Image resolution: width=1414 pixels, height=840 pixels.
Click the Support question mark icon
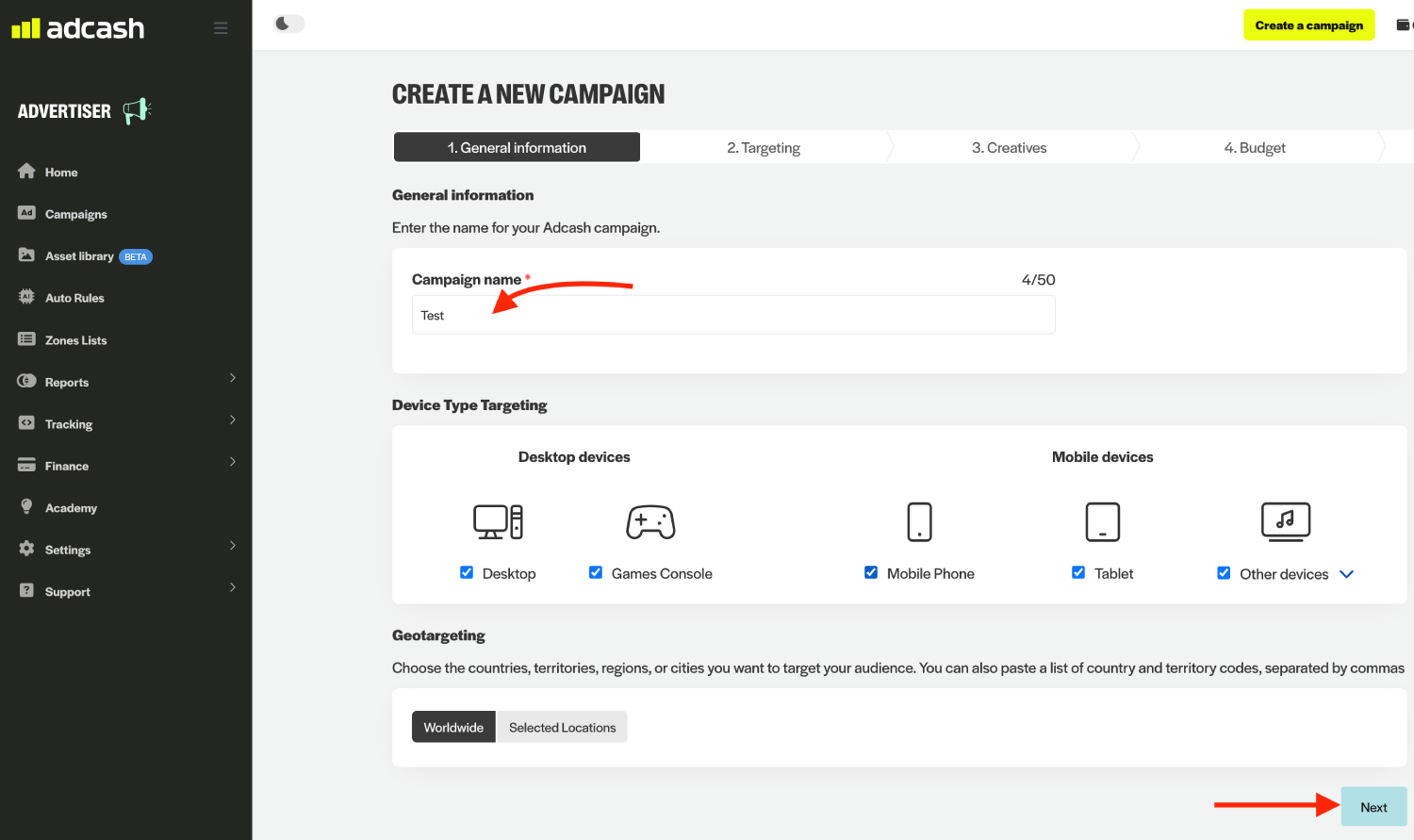(26, 591)
